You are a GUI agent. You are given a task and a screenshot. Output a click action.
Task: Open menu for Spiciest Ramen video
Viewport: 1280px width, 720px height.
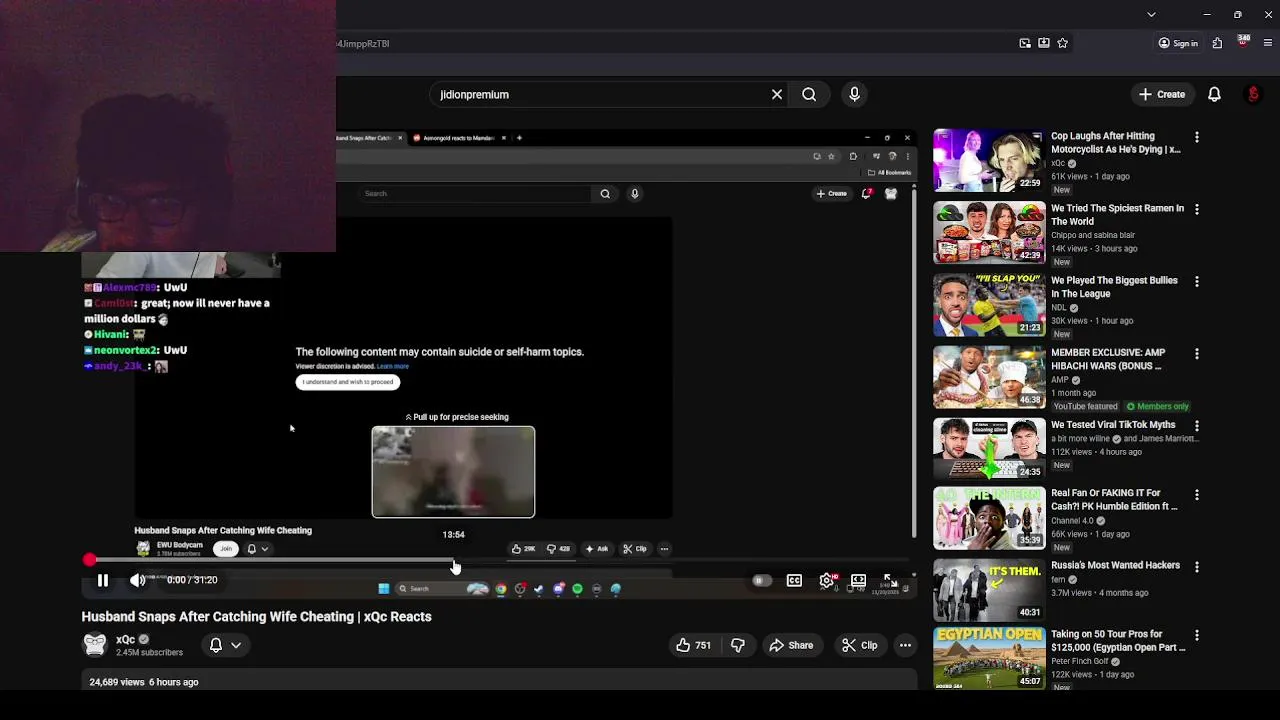(1197, 209)
